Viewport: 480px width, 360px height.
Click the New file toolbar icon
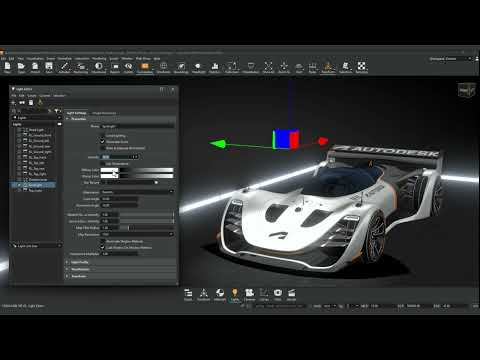[7, 67]
